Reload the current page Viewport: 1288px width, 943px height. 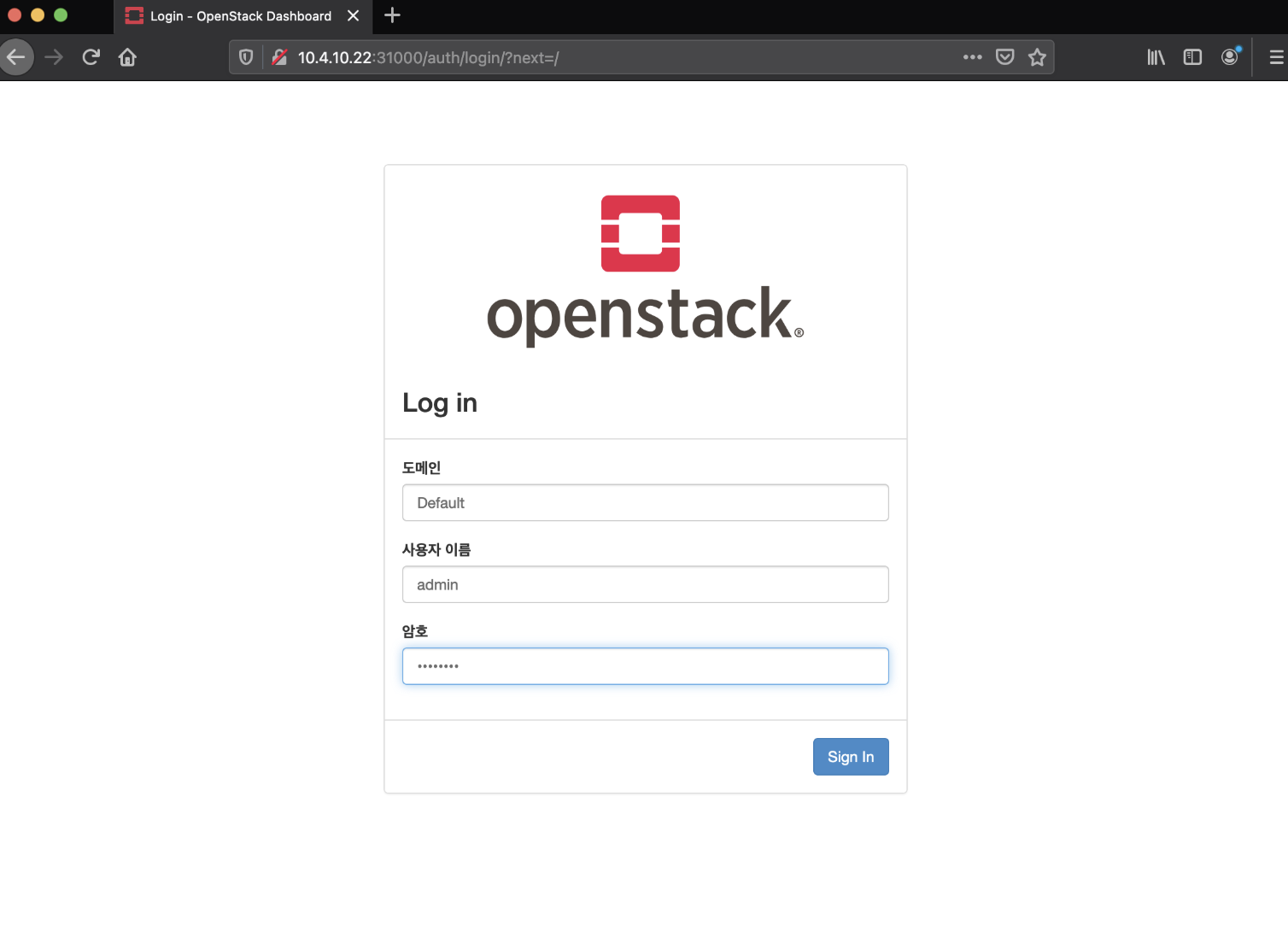point(91,57)
